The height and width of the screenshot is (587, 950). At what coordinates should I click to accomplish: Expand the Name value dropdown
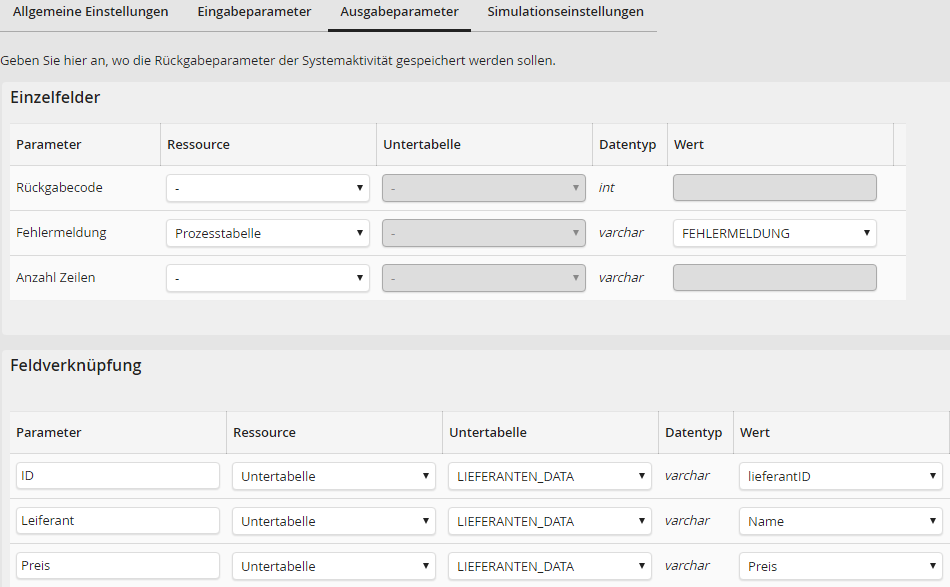(840, 521)
